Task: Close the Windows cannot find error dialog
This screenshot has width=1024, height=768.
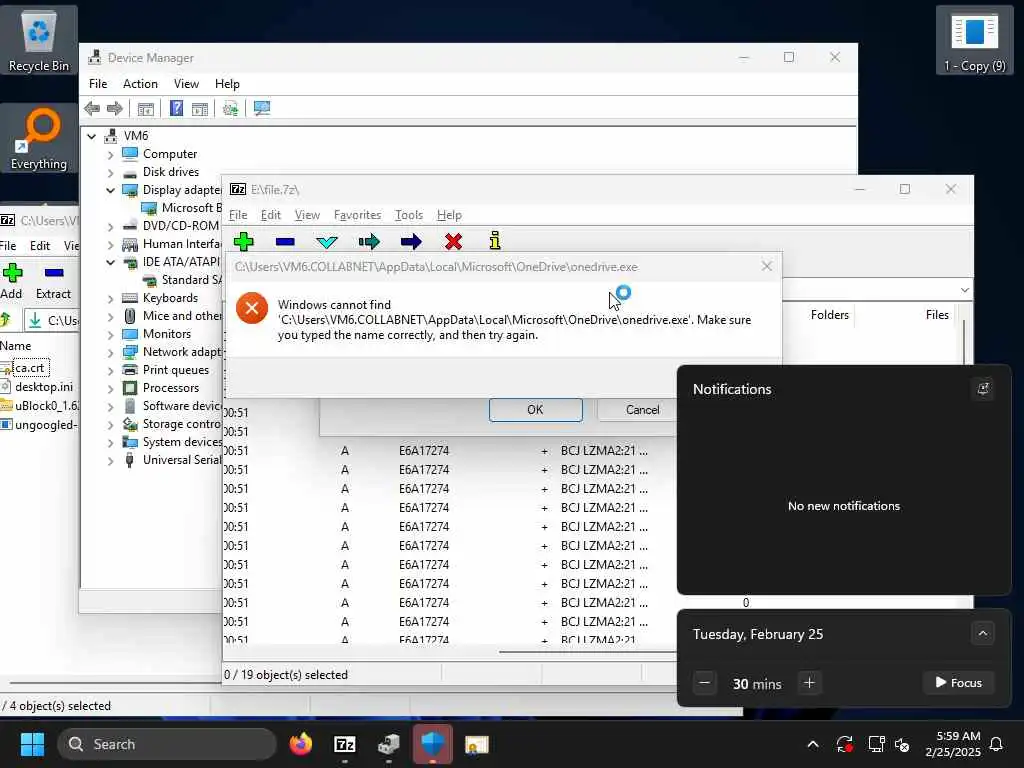Action: pos(767,266)
